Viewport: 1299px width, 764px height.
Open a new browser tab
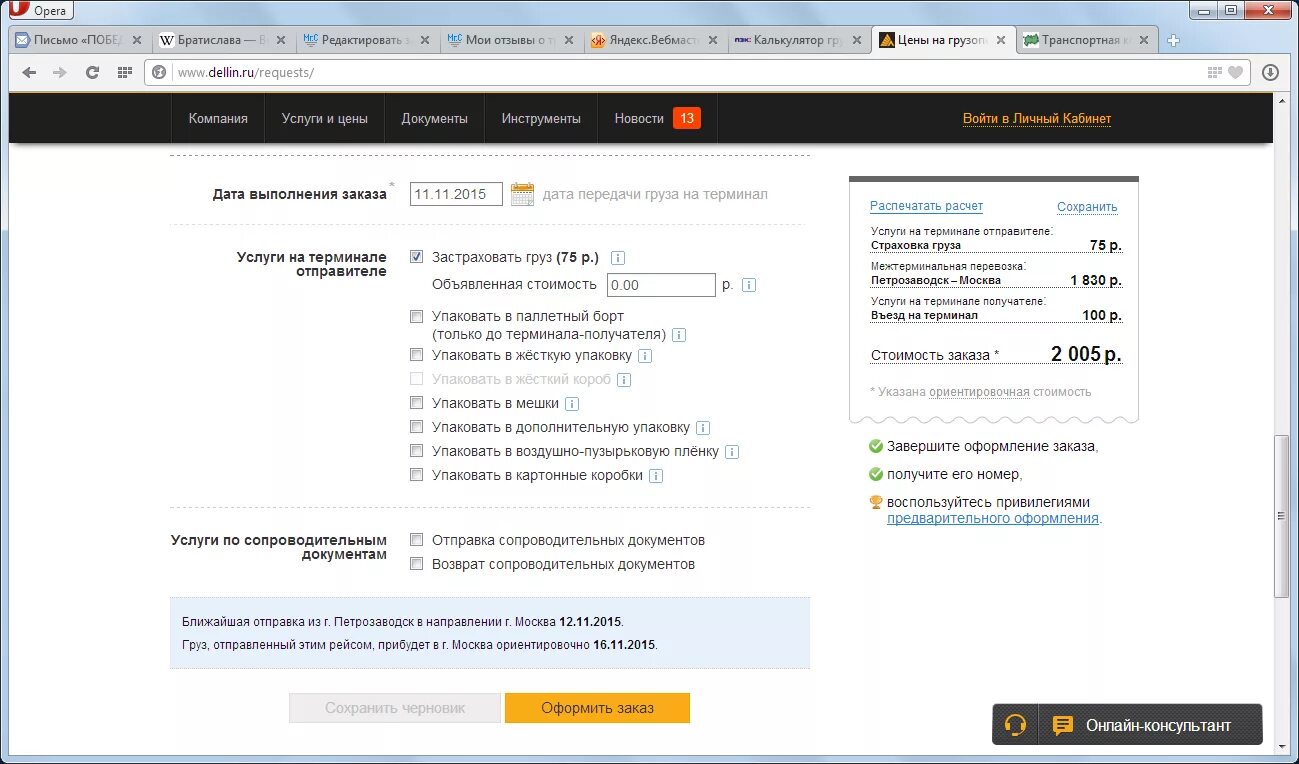click(1173, 41)
